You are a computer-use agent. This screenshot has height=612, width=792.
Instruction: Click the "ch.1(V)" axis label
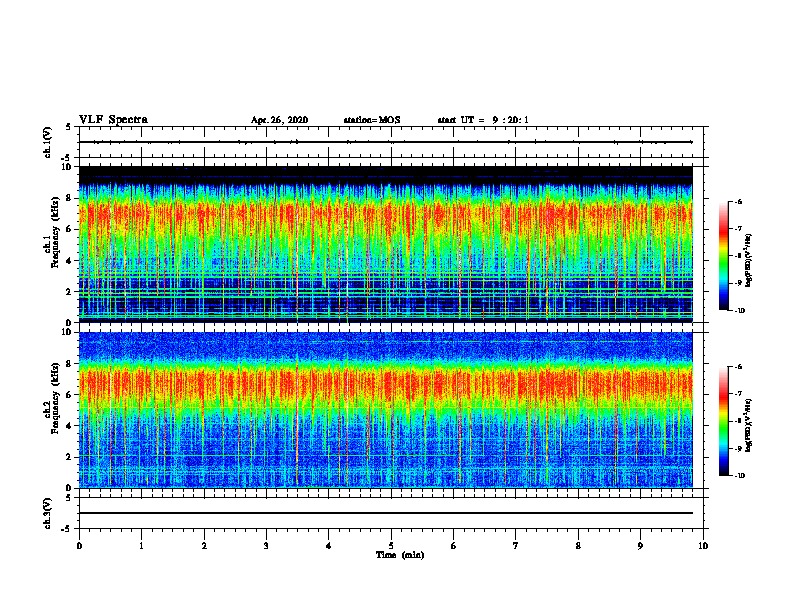tap(48, 142)
